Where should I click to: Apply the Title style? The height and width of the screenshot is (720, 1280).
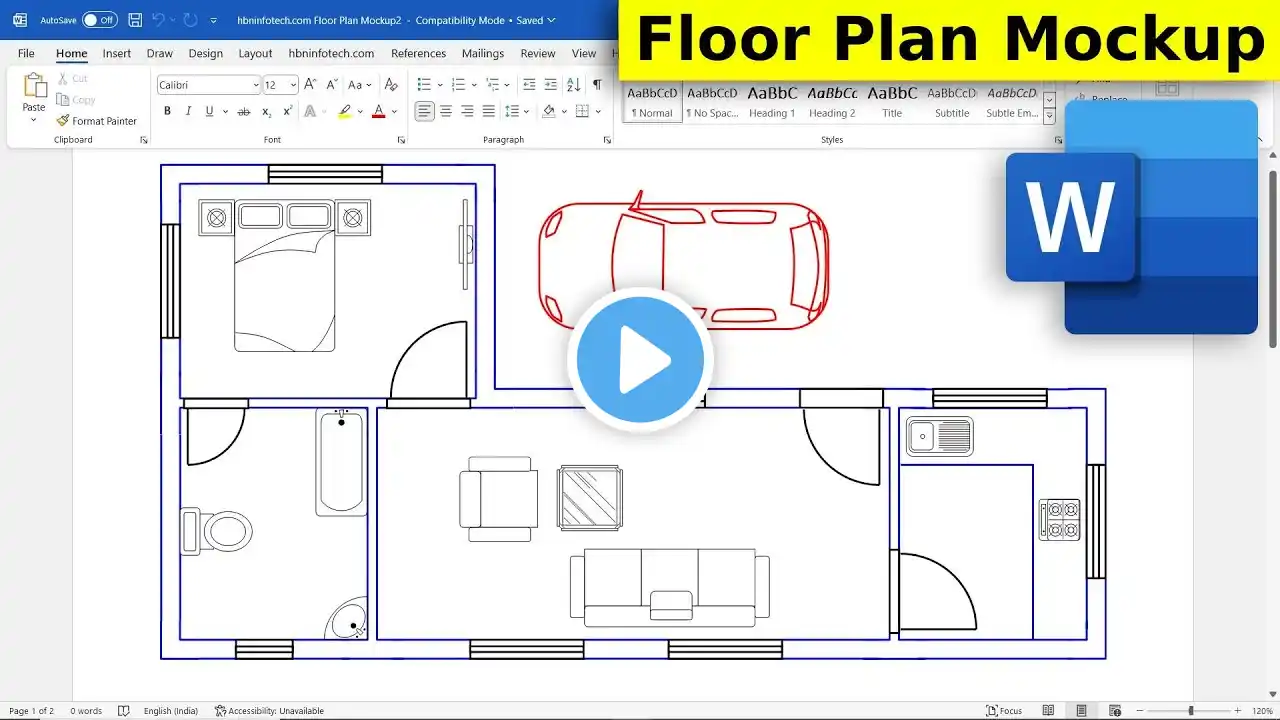(892, 102)
